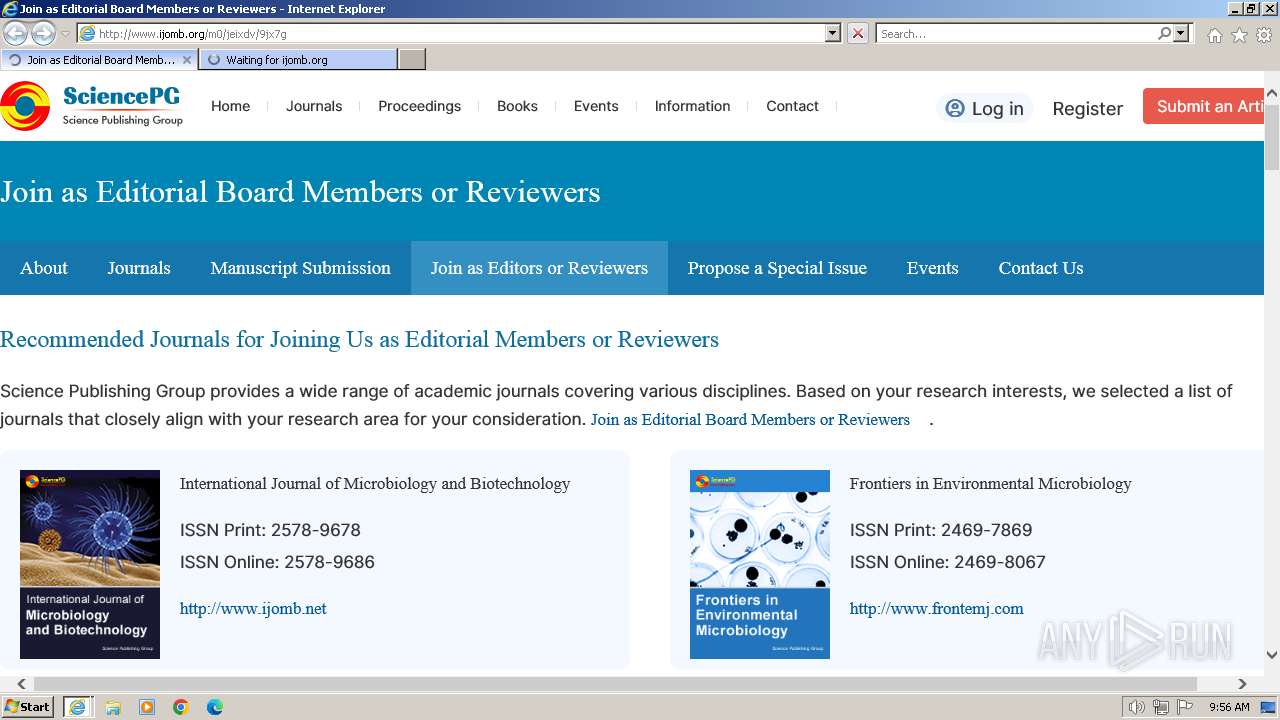1280x720 pixels.
Task: Open the Edge taskbar icon
Action: [x=215, y=707]
